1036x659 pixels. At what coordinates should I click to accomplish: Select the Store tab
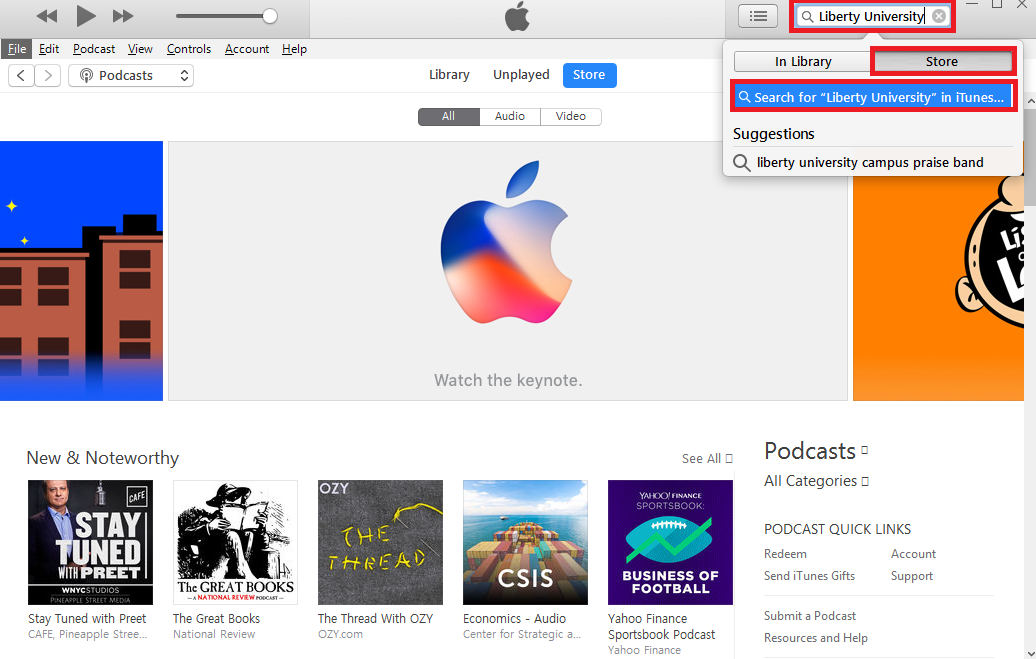click(589, 75)
